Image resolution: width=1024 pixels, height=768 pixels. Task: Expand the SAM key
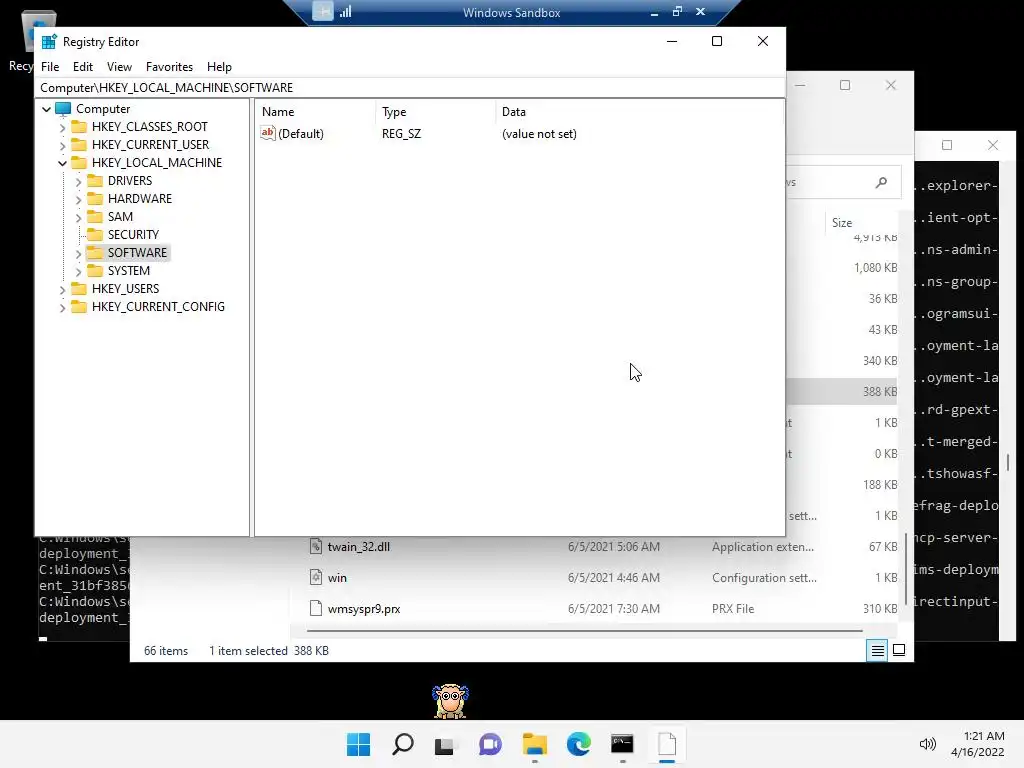tap(78, 217)
